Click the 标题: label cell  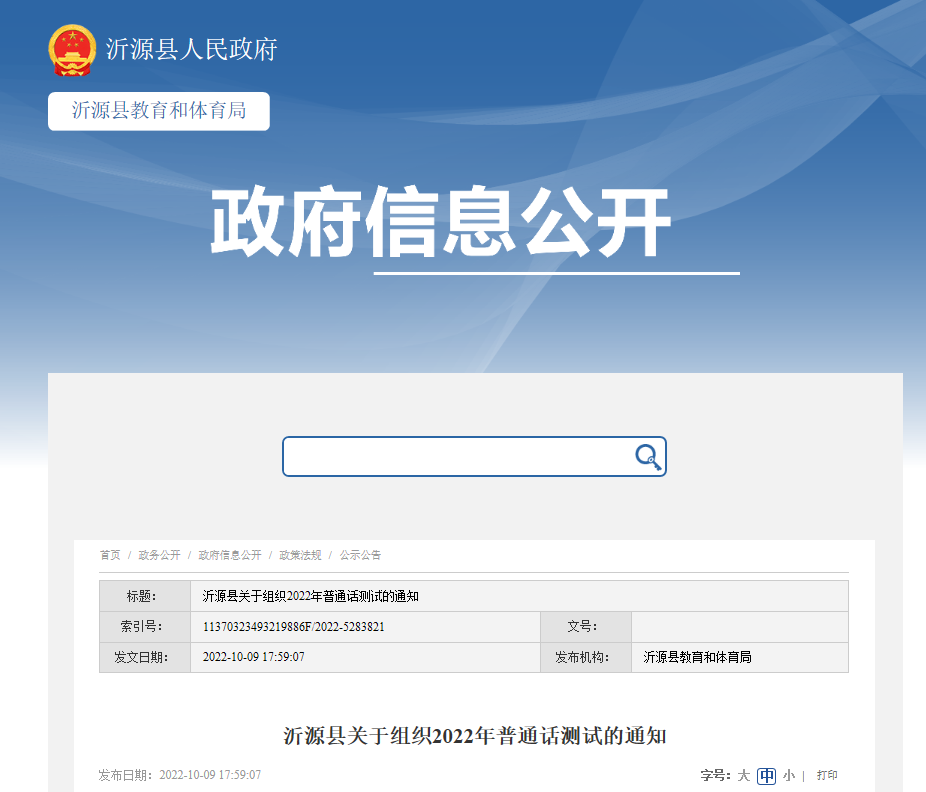point(145,596)
